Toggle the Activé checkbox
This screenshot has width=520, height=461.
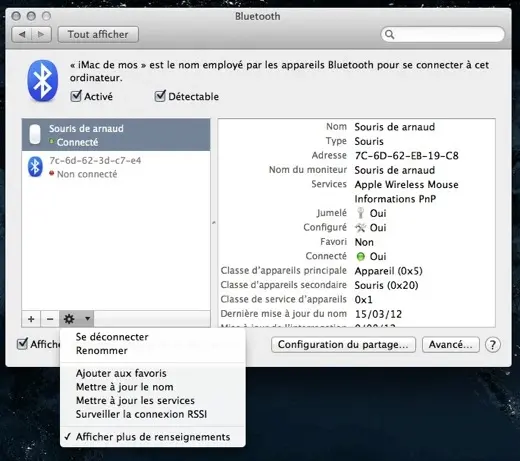[76, 96]
